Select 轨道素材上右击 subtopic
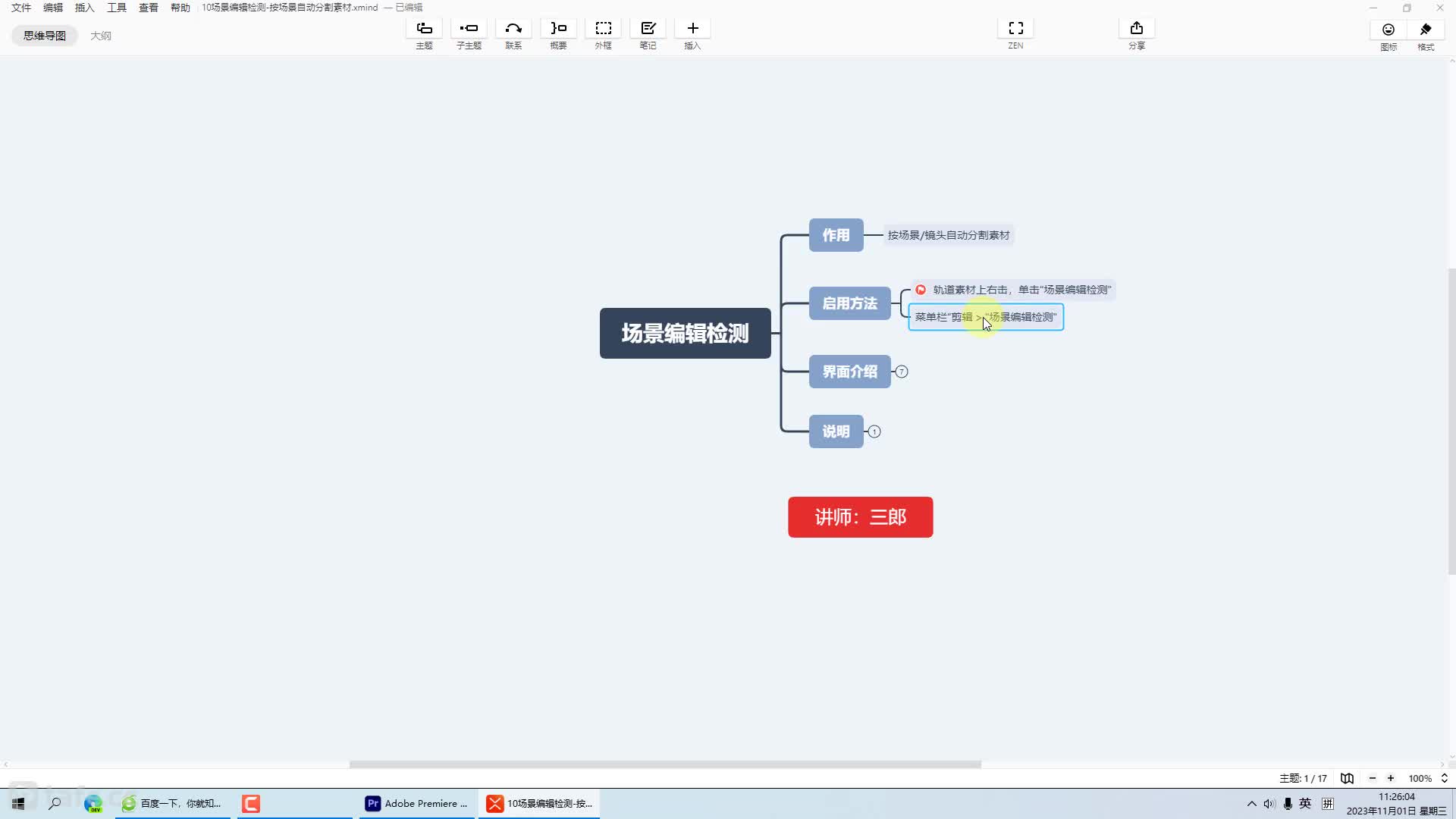Image resolution: width=1456 pixels, height=819 pixels. click(x=1013, y=290)
